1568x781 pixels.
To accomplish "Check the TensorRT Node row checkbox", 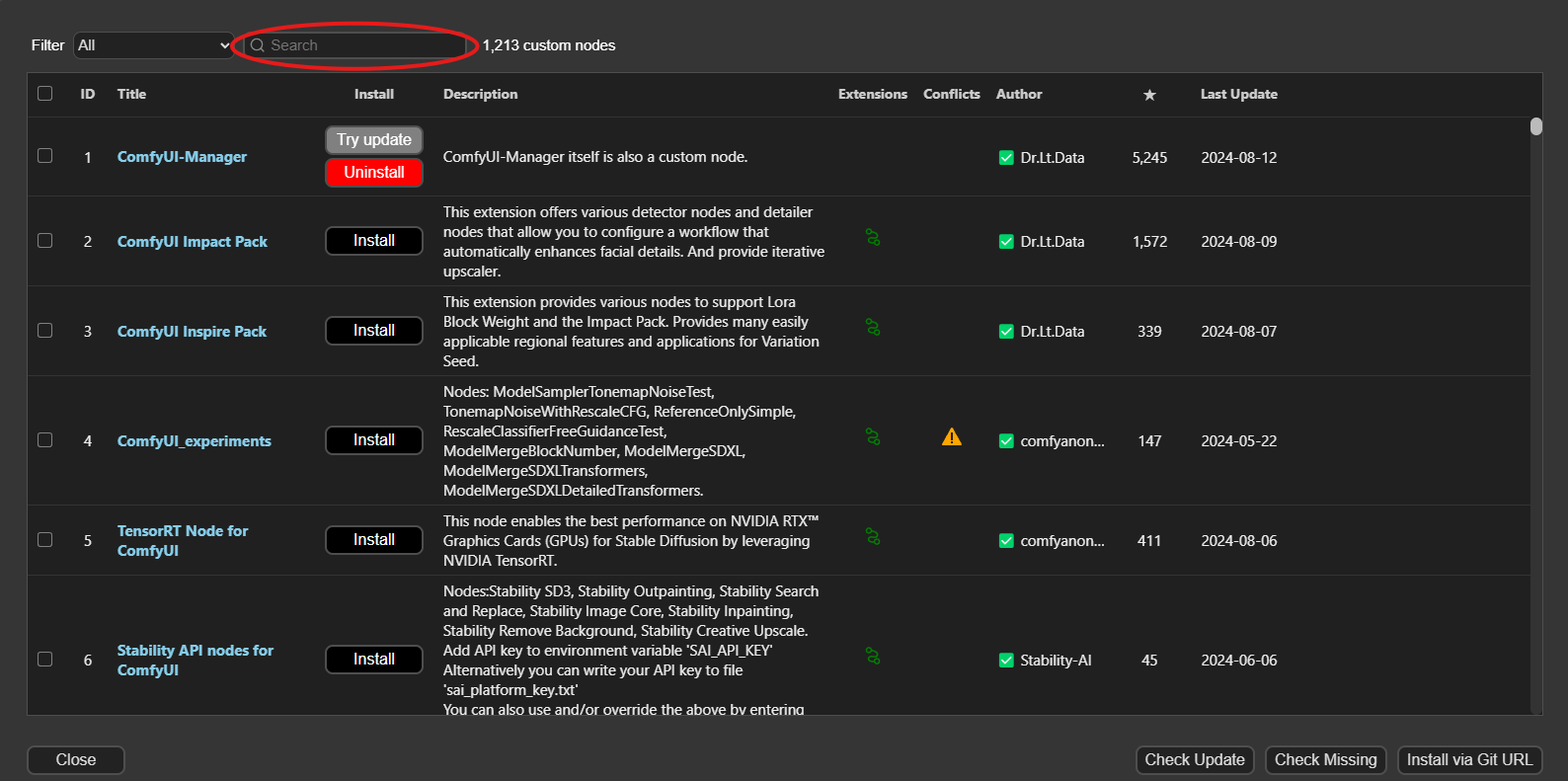I will pyautogui.click(x=44, y=540).
